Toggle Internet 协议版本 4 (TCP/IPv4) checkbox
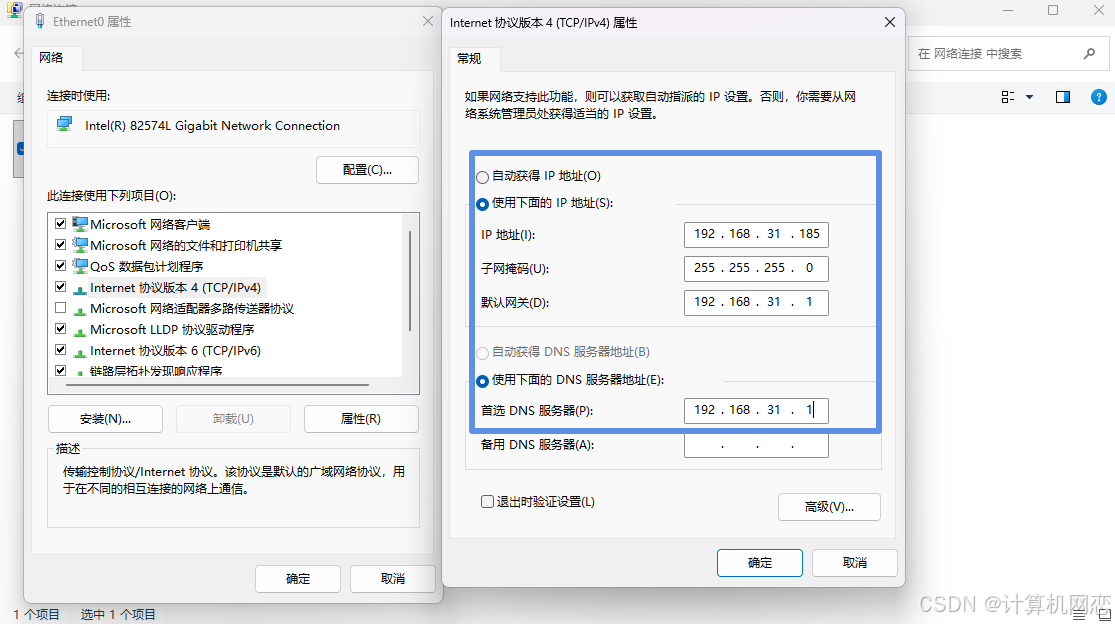 click(x=60, y=287)
